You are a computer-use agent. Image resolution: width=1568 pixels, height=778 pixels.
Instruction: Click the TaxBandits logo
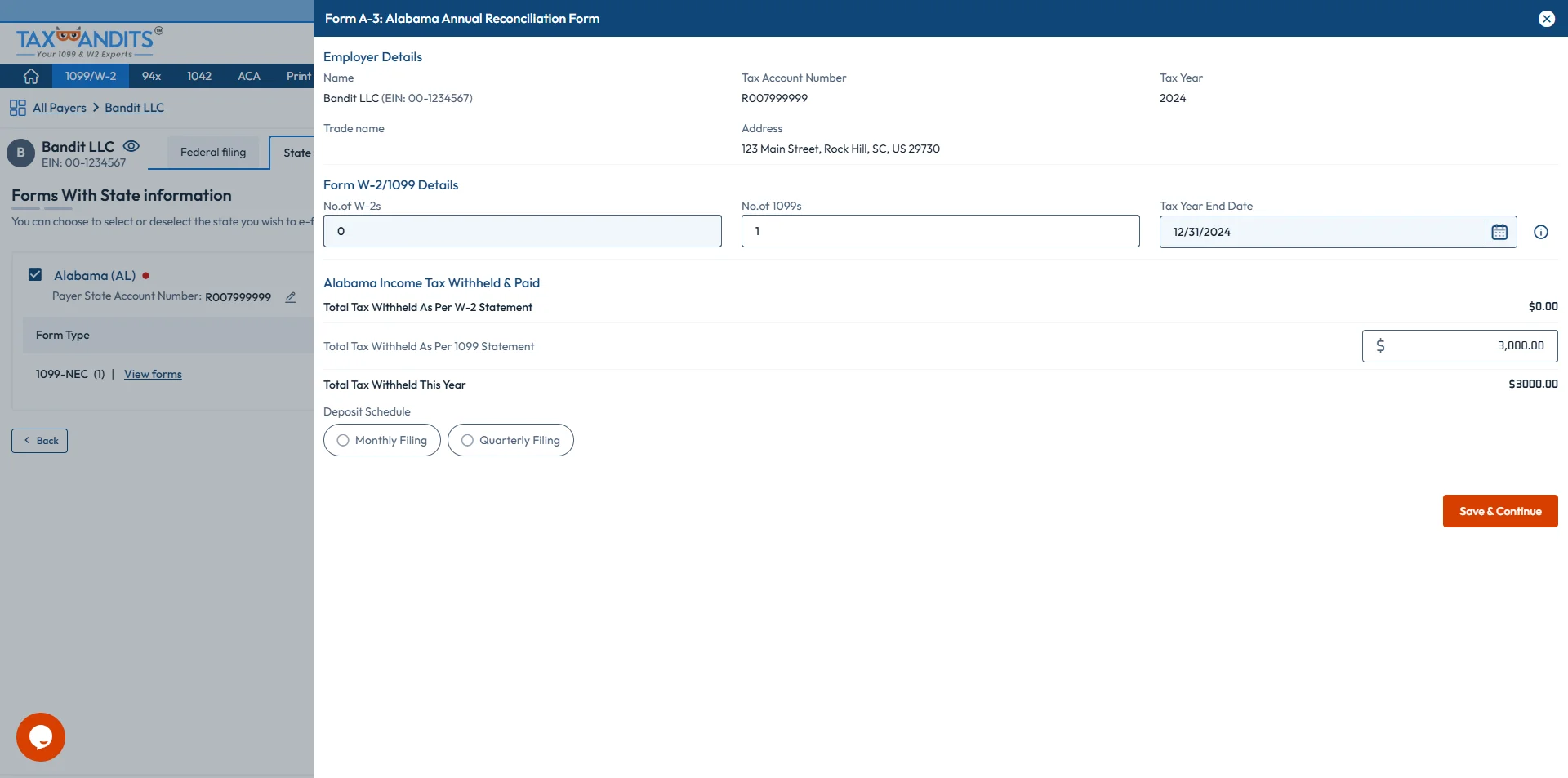click(88, 42)
